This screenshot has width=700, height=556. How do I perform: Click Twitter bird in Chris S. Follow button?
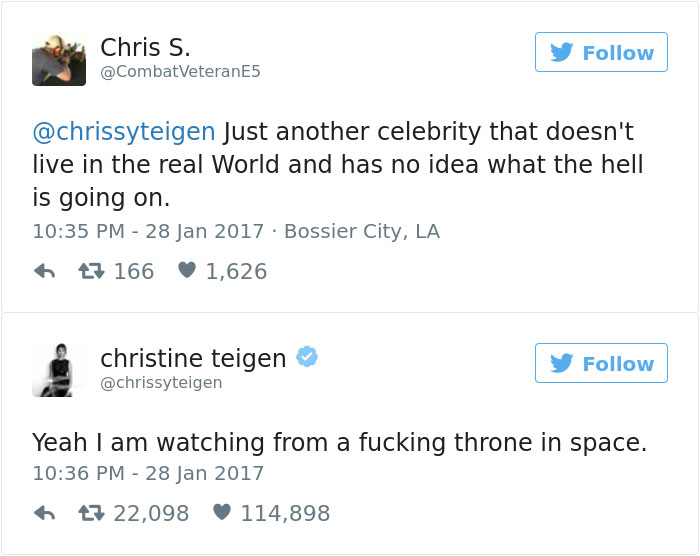click(x=562, y=52)
